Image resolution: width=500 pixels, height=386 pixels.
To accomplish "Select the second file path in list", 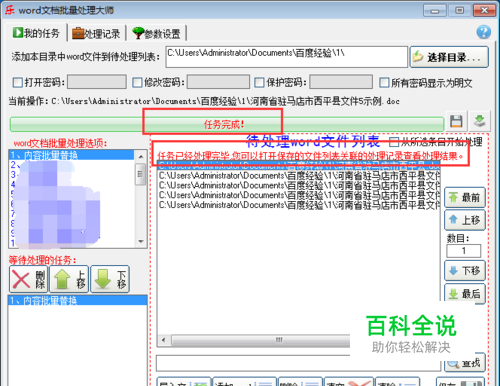I will click(299, 175).
